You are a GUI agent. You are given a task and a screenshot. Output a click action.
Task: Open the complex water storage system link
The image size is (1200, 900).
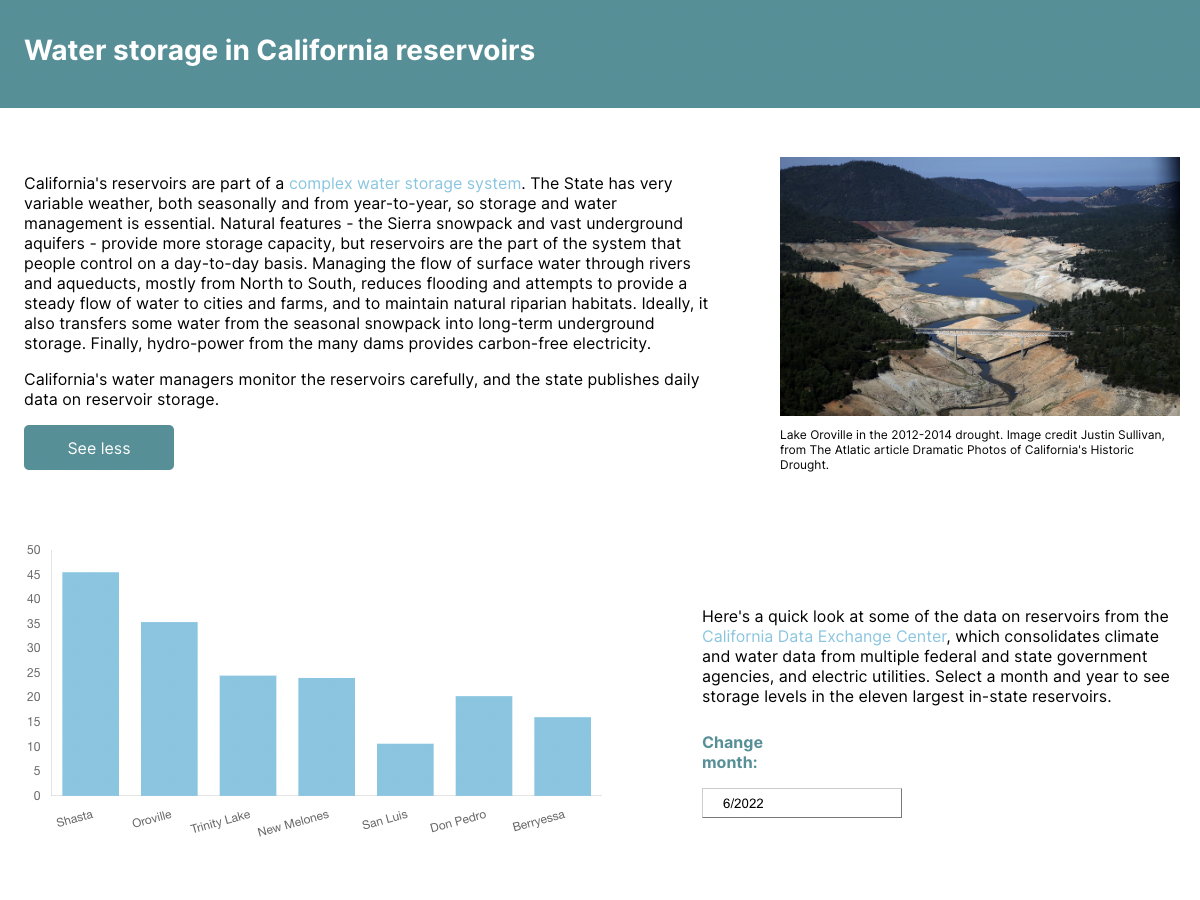(404, 184)
